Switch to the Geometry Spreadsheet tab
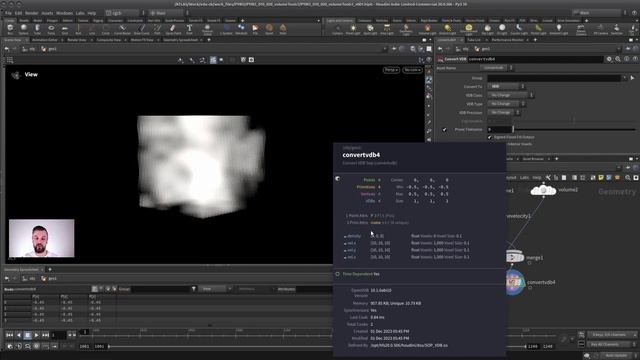The image size is (640, 360). click(180, 40)
